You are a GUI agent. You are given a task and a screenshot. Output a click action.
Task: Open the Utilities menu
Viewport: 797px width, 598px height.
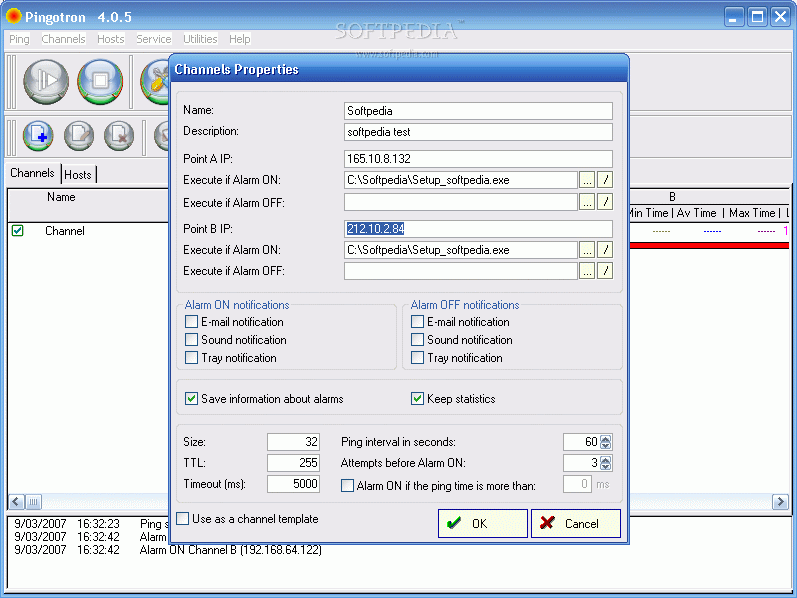click(200, 39)
